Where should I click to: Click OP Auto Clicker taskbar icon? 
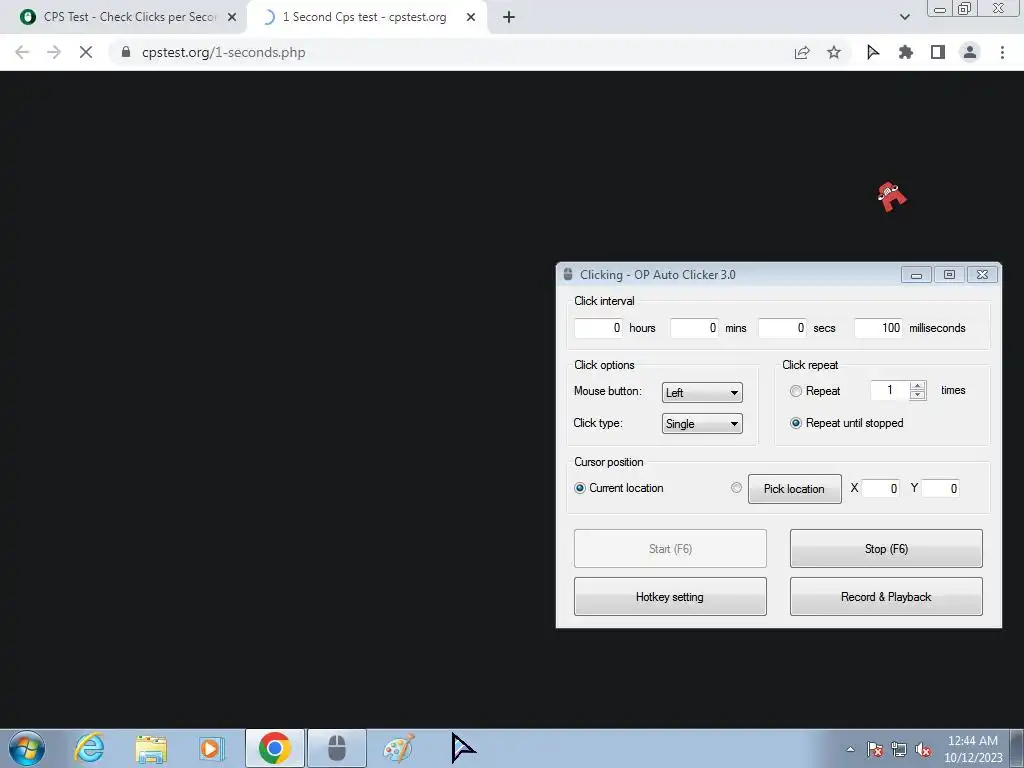point(337,748)
